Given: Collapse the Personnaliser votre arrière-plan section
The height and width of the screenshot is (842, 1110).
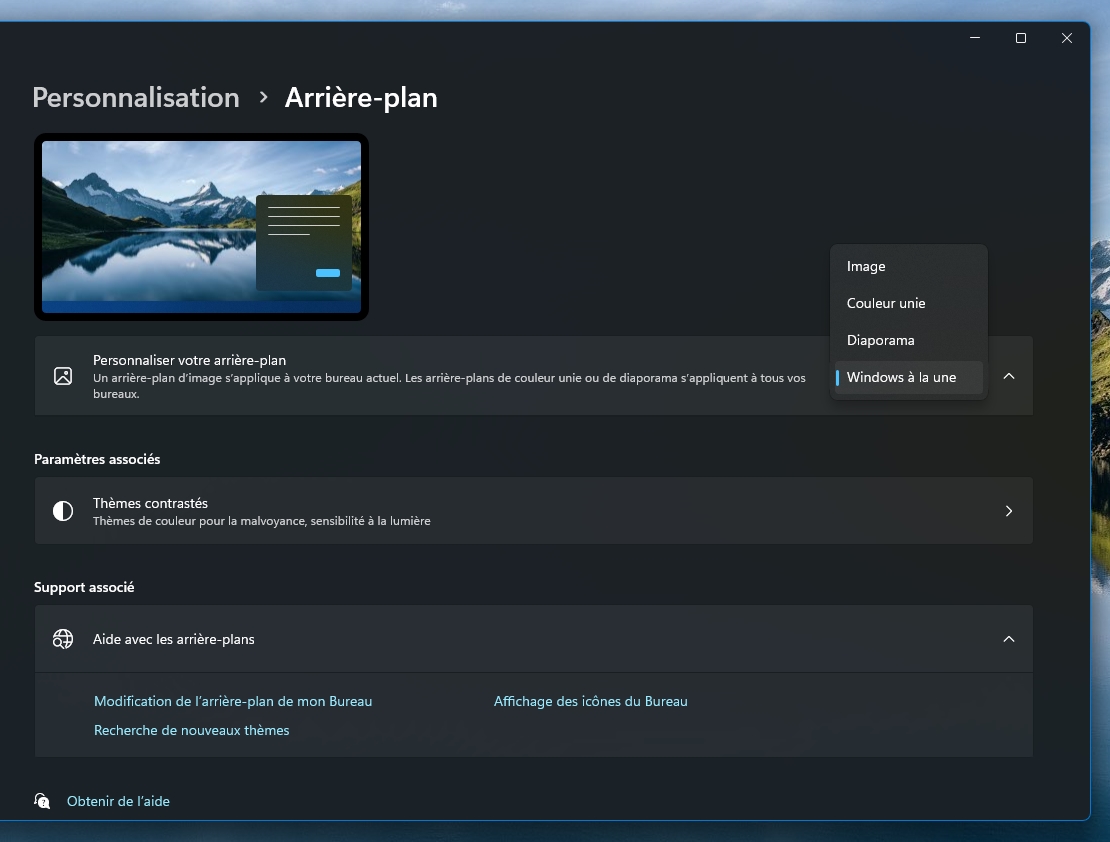Looking at the screenshot, I should pyautogui.click(x=1009, y=376).
